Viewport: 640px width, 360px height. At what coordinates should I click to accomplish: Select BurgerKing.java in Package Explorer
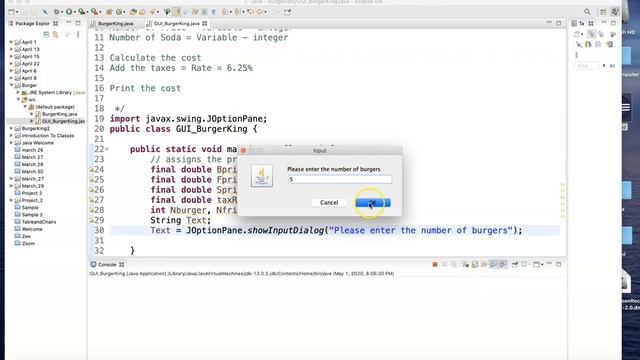pyautogui.click(x=59, y=114)
